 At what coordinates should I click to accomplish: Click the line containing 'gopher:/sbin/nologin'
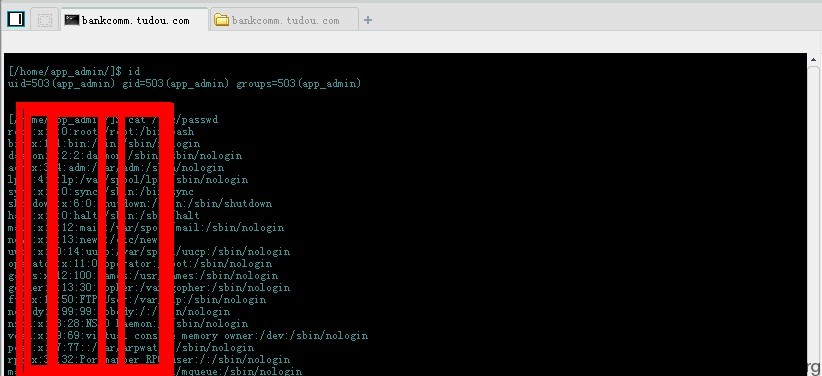pos(149,288)
